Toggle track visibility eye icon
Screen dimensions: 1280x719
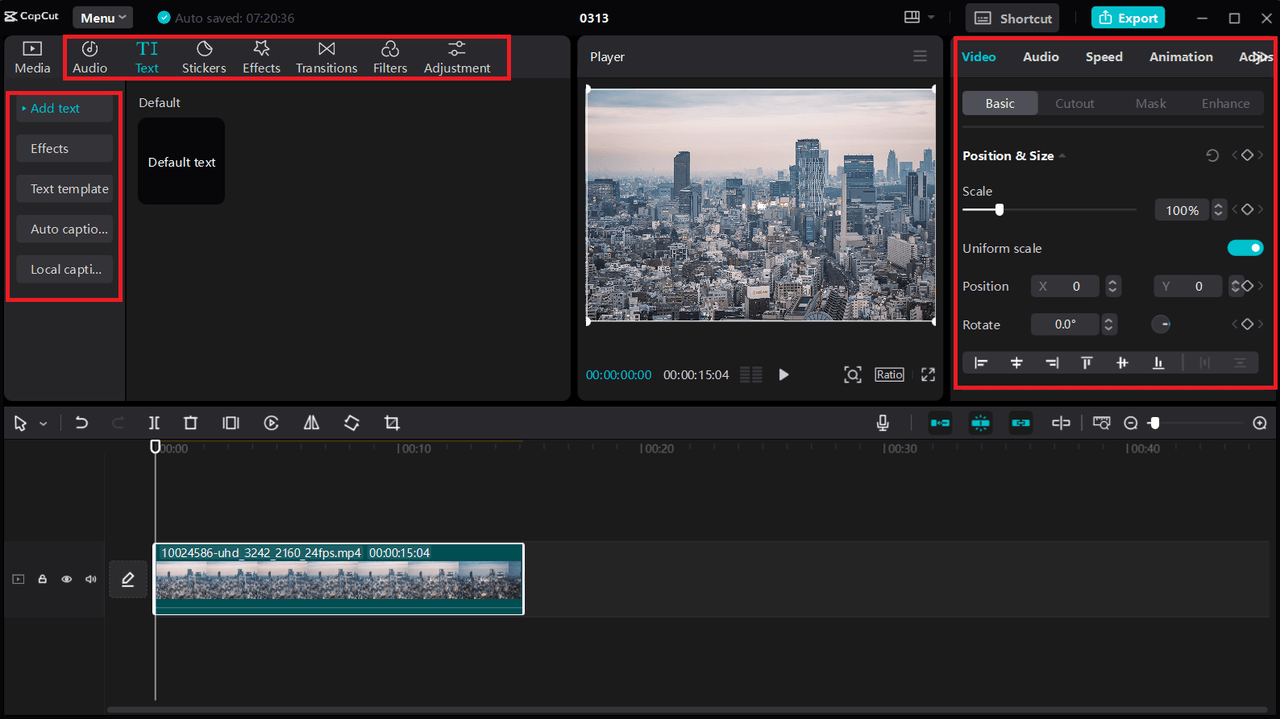[67, 579]
